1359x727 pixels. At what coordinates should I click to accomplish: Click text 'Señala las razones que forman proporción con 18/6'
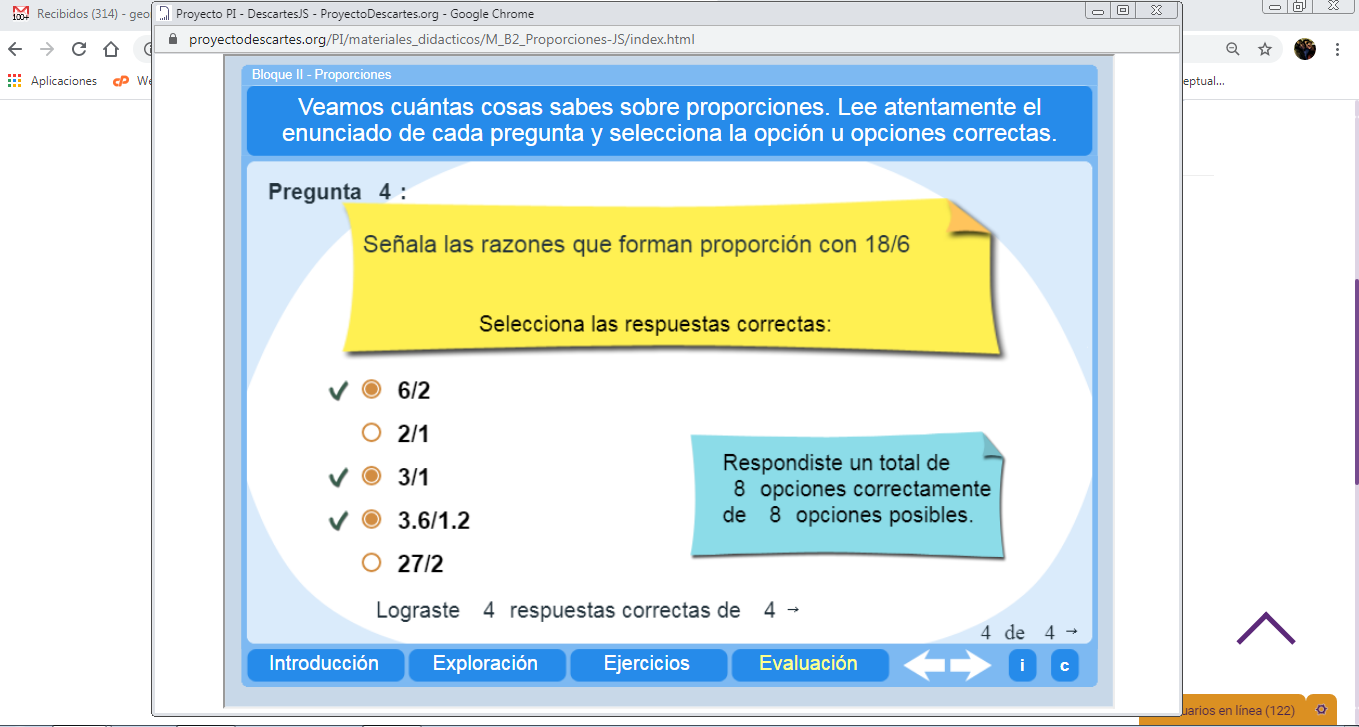click(636, 244)
